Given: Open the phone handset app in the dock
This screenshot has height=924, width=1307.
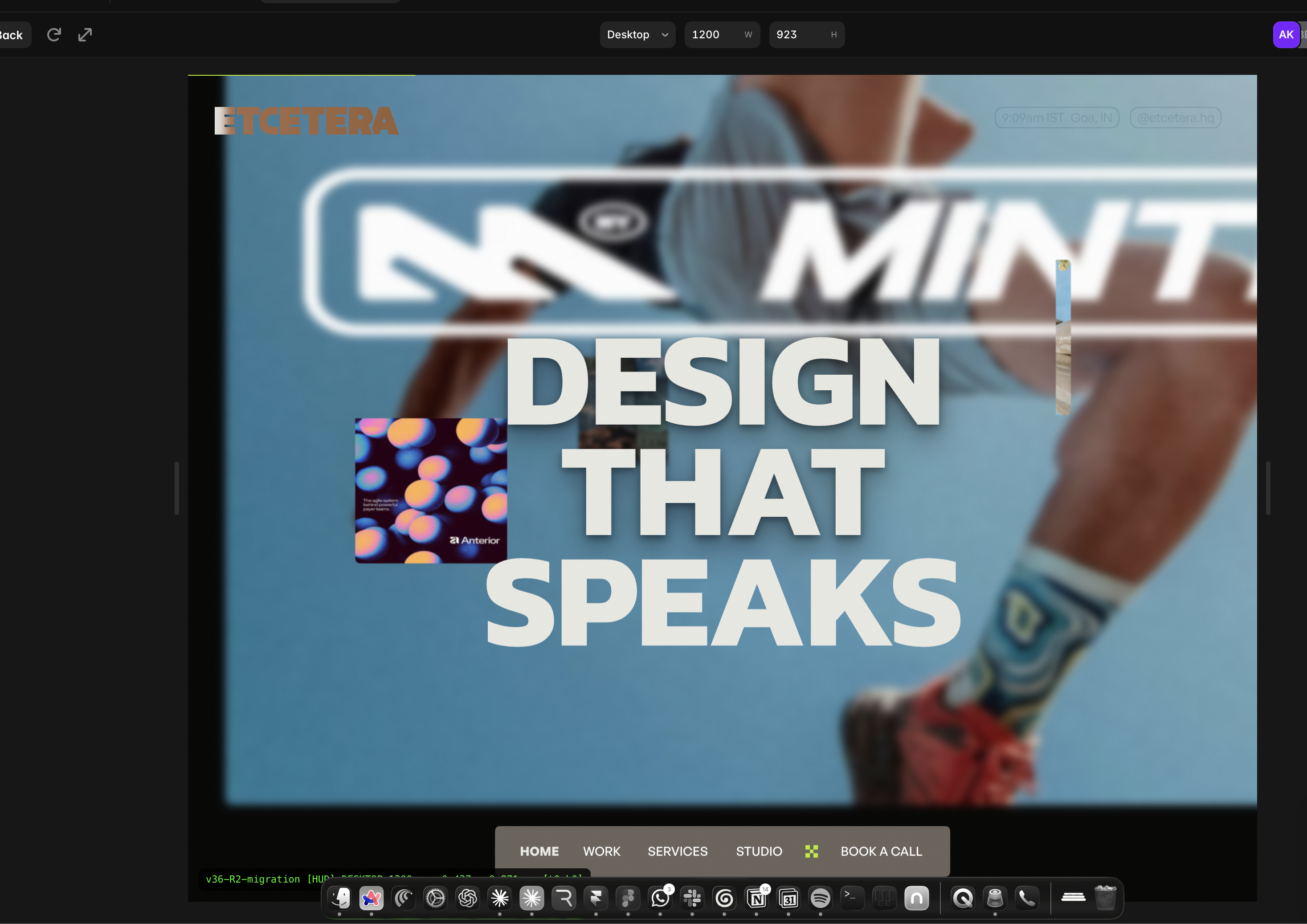Looking at the screenshot, I should tap(1027, 898).
